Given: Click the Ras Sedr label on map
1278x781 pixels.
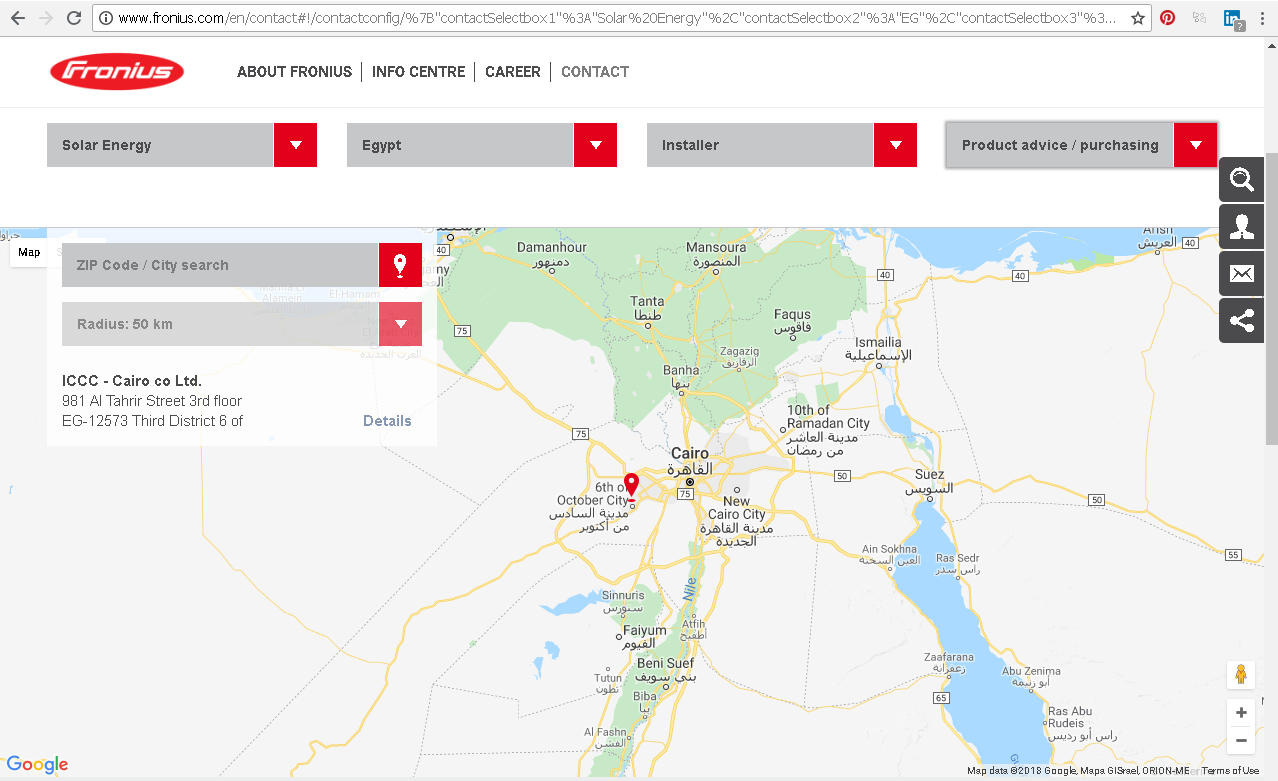Looking at the screenshot, I should (957, 558).
